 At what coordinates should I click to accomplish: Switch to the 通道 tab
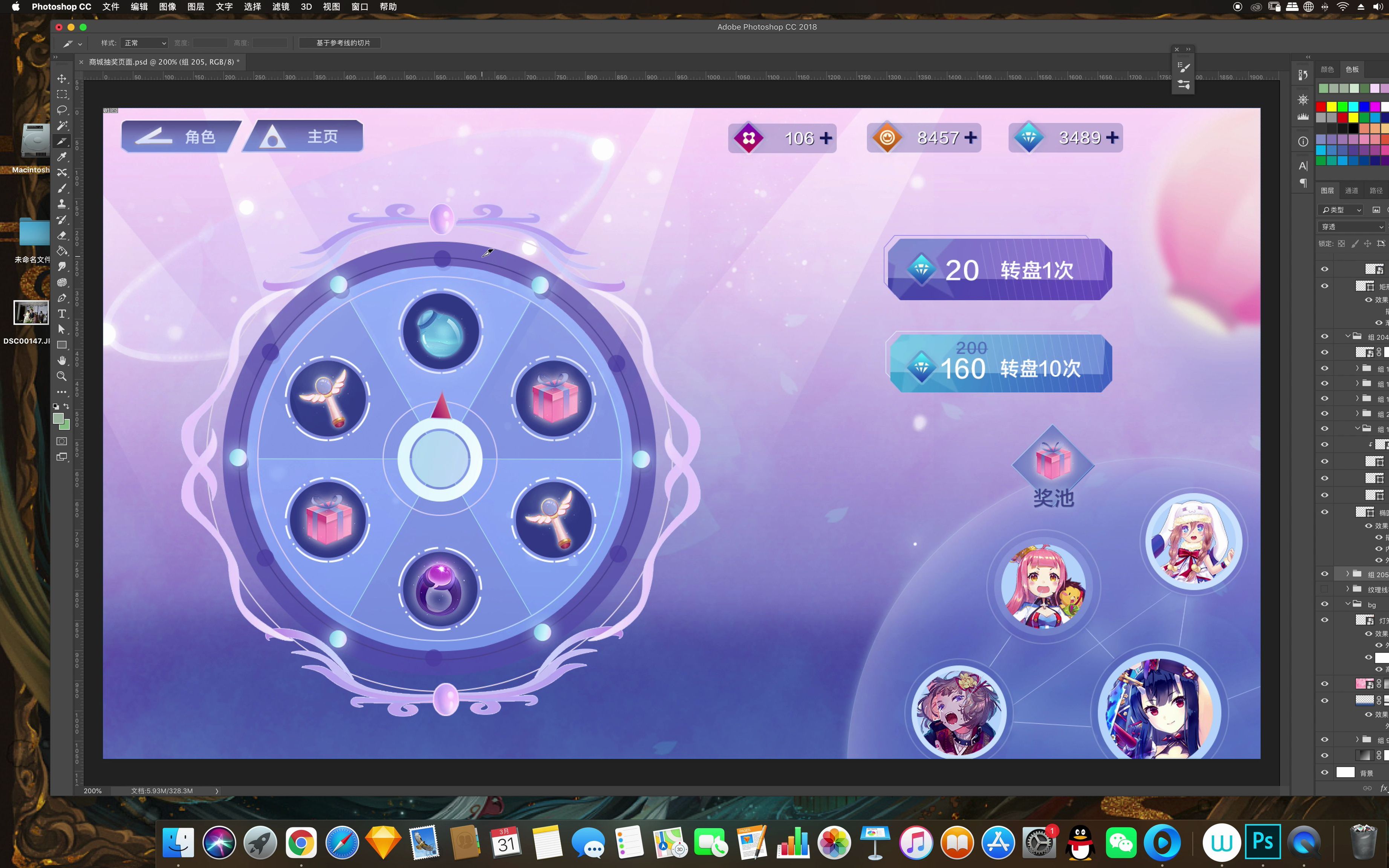(x=1352, y=191)
